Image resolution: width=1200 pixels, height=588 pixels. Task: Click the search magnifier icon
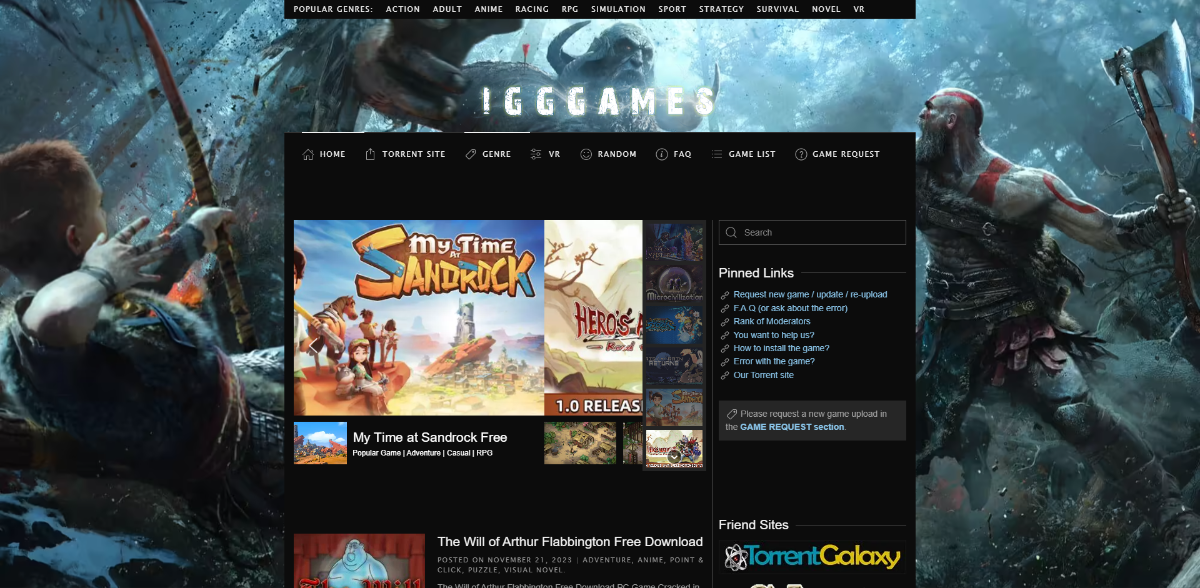tap(732, 233)
